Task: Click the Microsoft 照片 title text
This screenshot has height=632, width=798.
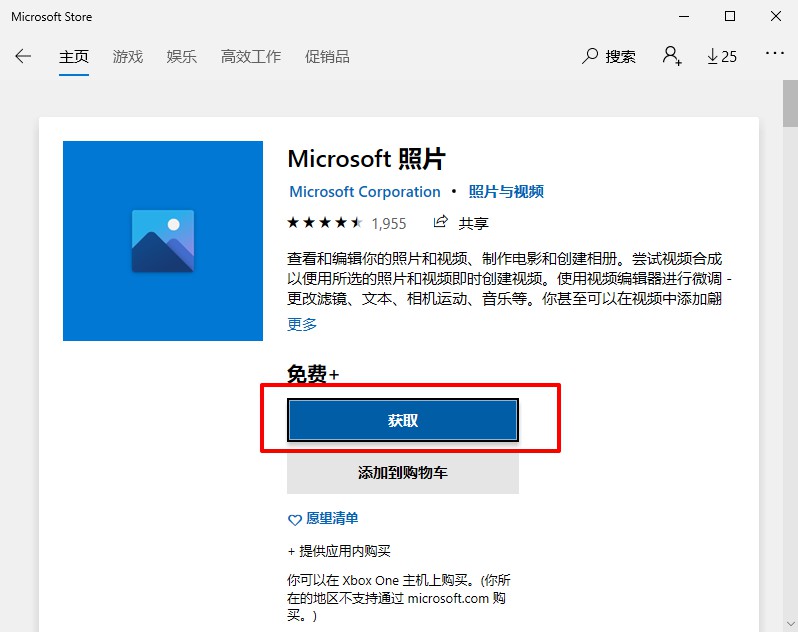Action: pyautogui.click(x=366, y=159)
